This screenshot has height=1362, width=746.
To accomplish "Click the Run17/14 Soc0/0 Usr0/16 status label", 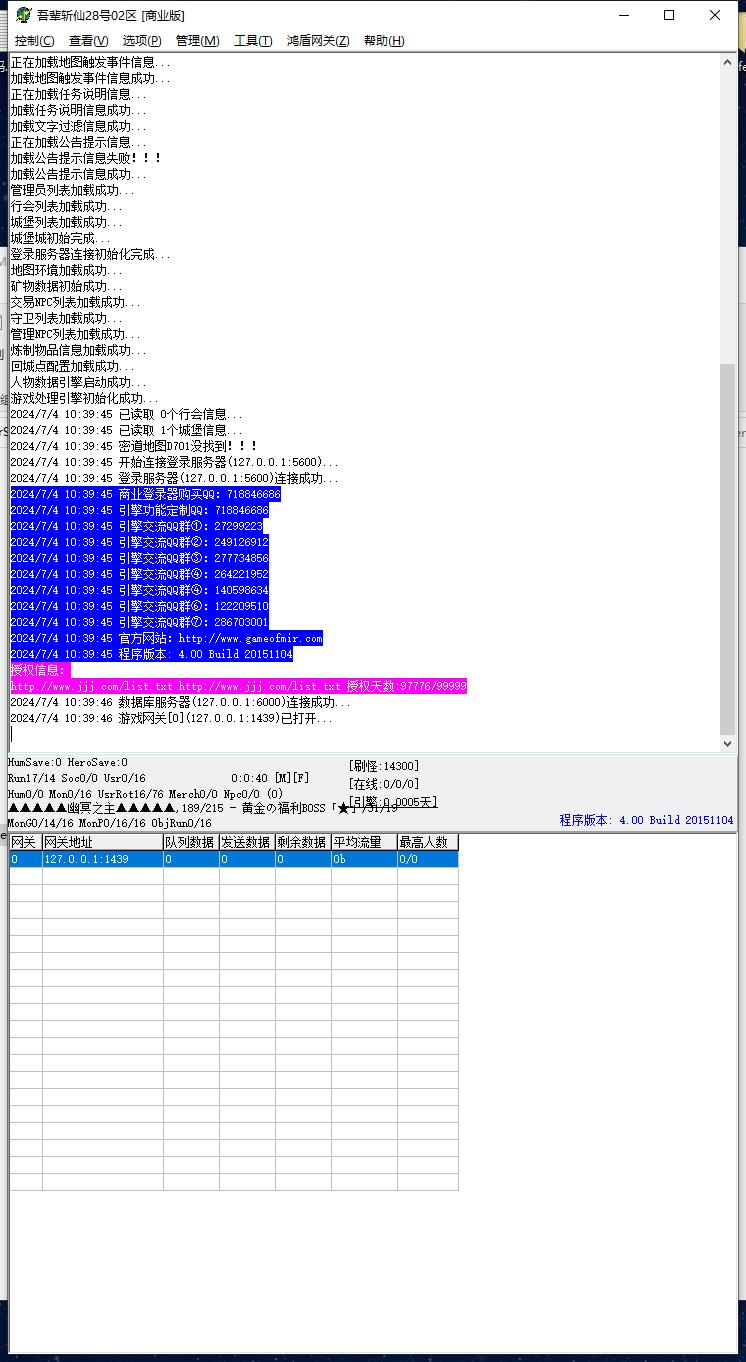I will click(76, 778).
